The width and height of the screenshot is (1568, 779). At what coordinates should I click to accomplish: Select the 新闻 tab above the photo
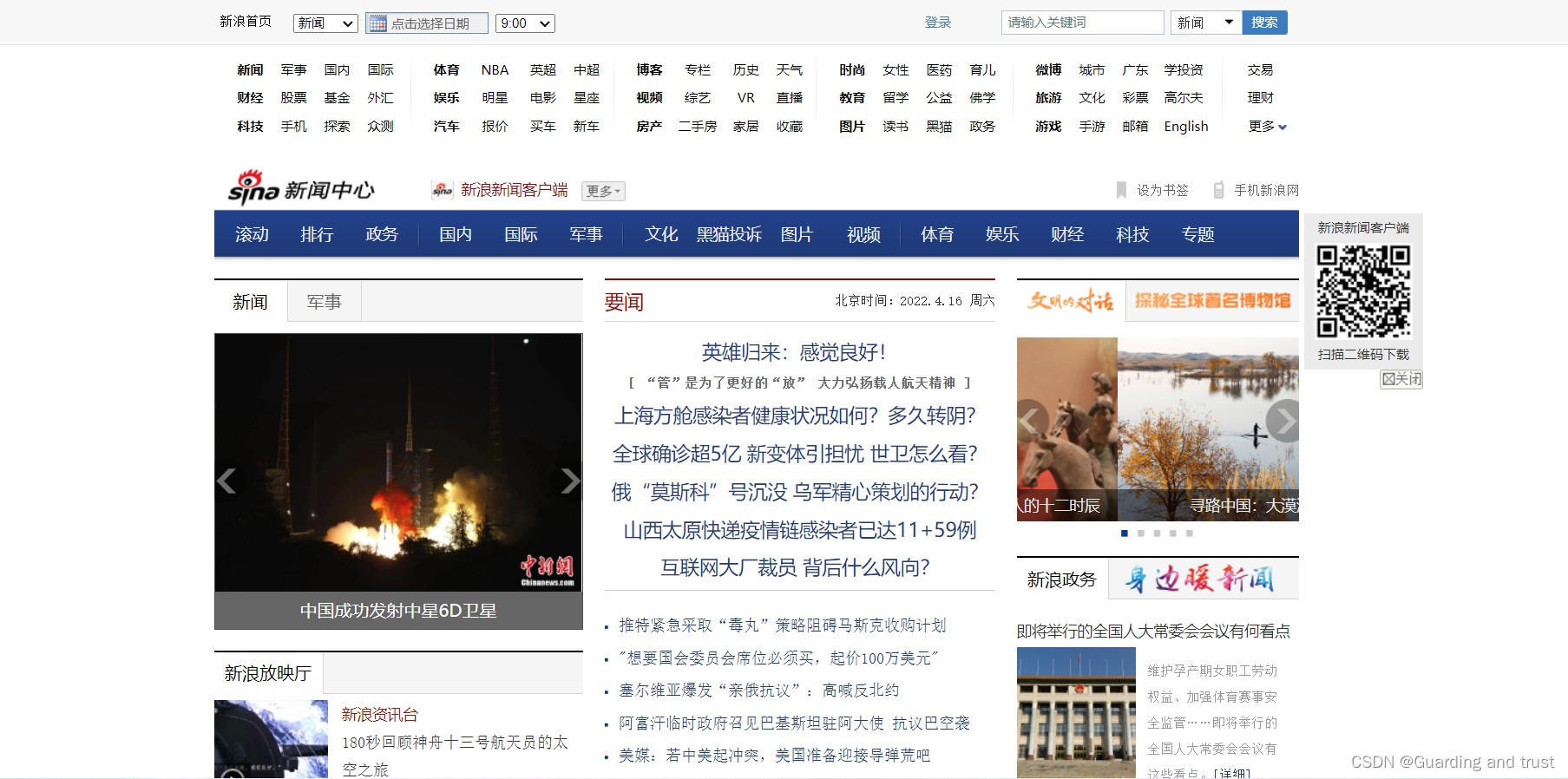(250, 302)
